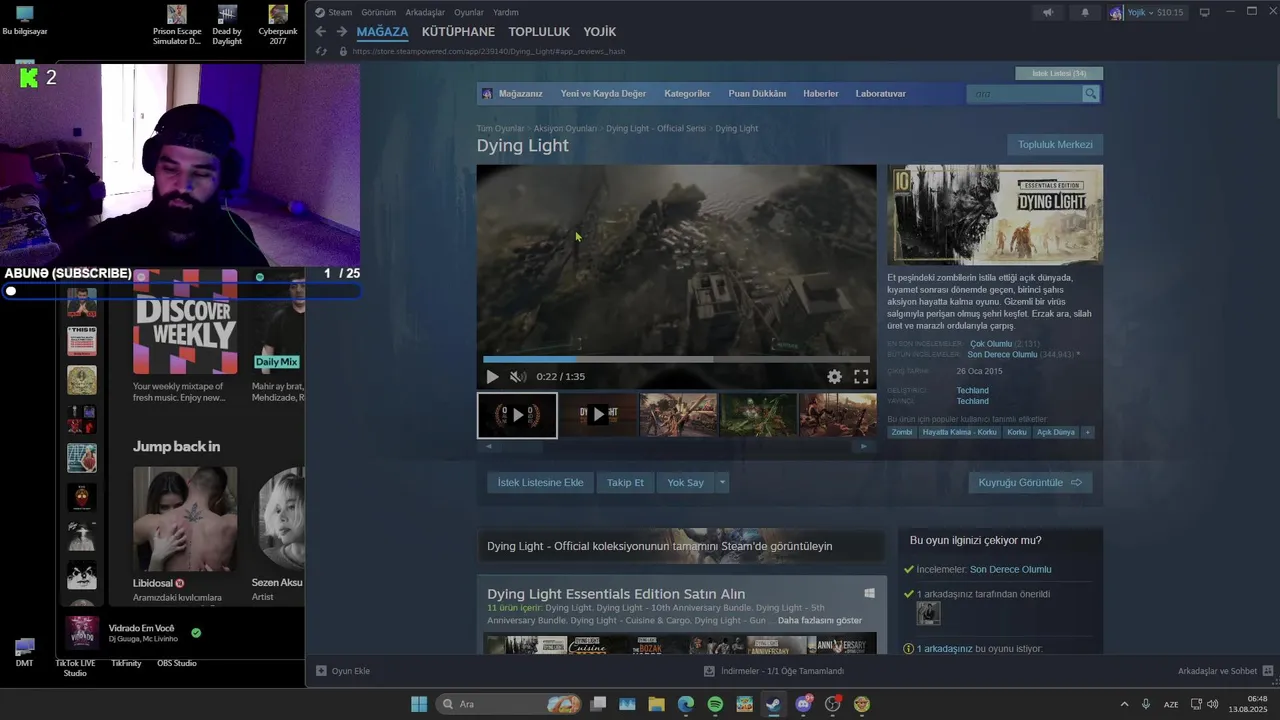
Task: Expand the Kategoriler menu
Action: [x=687, y=93]
